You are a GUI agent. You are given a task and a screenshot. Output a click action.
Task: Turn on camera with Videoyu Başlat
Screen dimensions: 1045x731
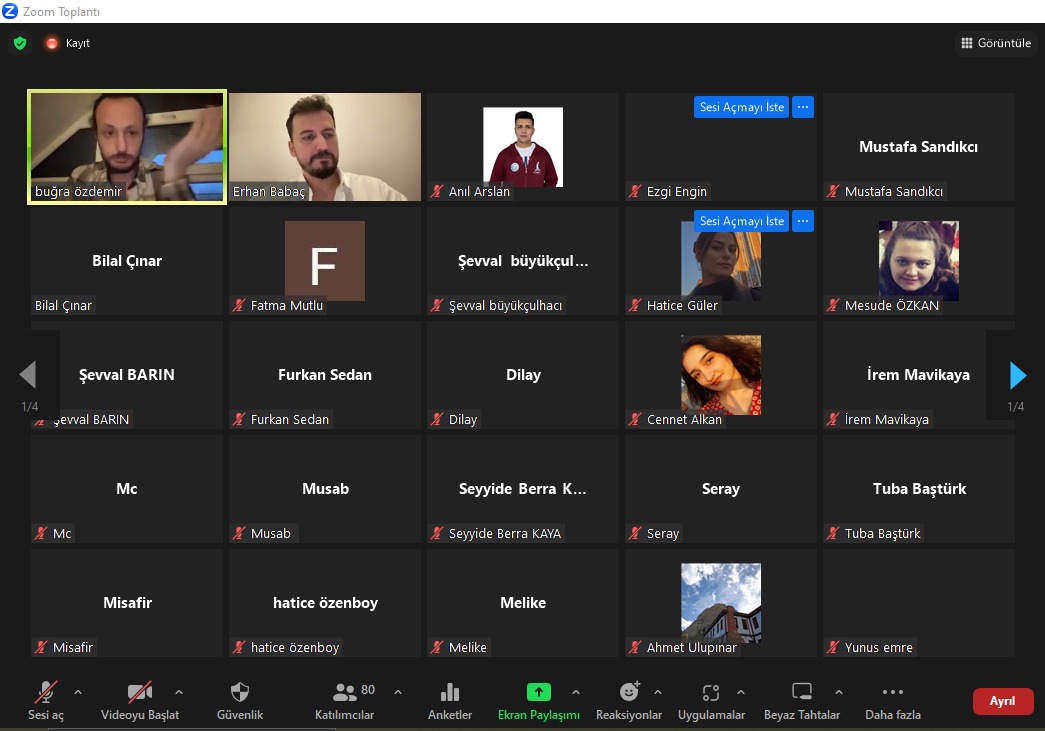[x=140, y=700]
